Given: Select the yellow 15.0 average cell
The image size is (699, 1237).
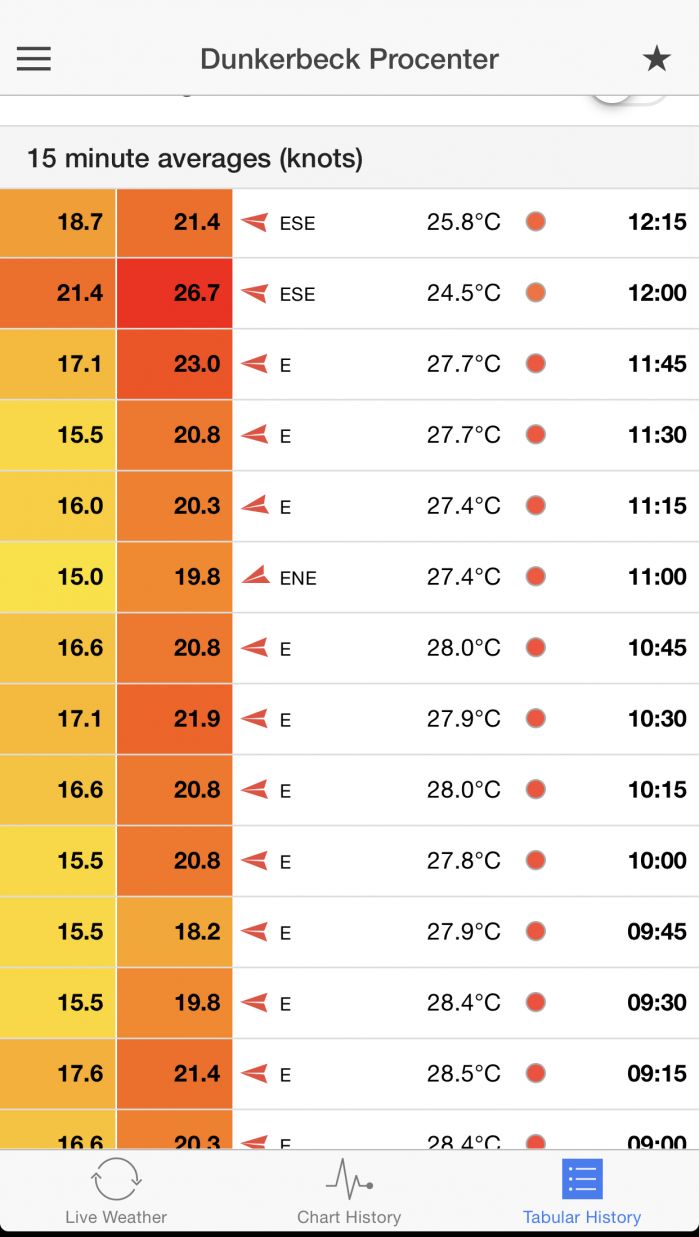Looking at the screenshot, I should pos(58,577).
